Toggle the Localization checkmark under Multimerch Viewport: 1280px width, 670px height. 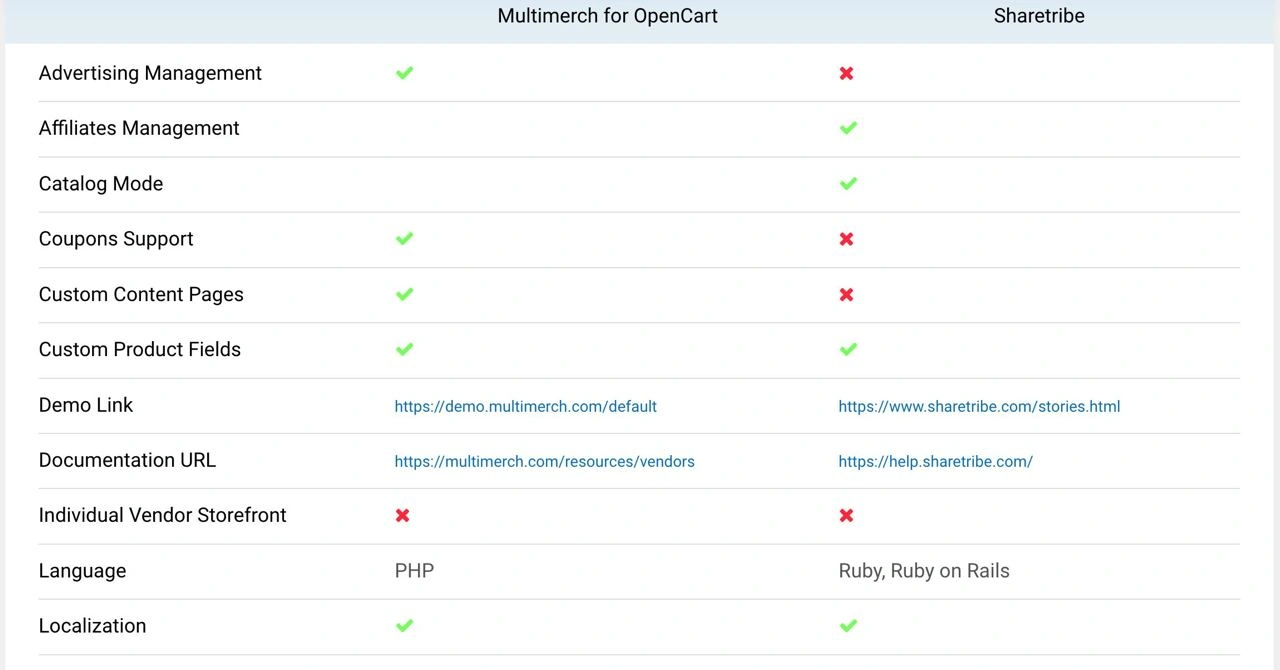[404, 625]
